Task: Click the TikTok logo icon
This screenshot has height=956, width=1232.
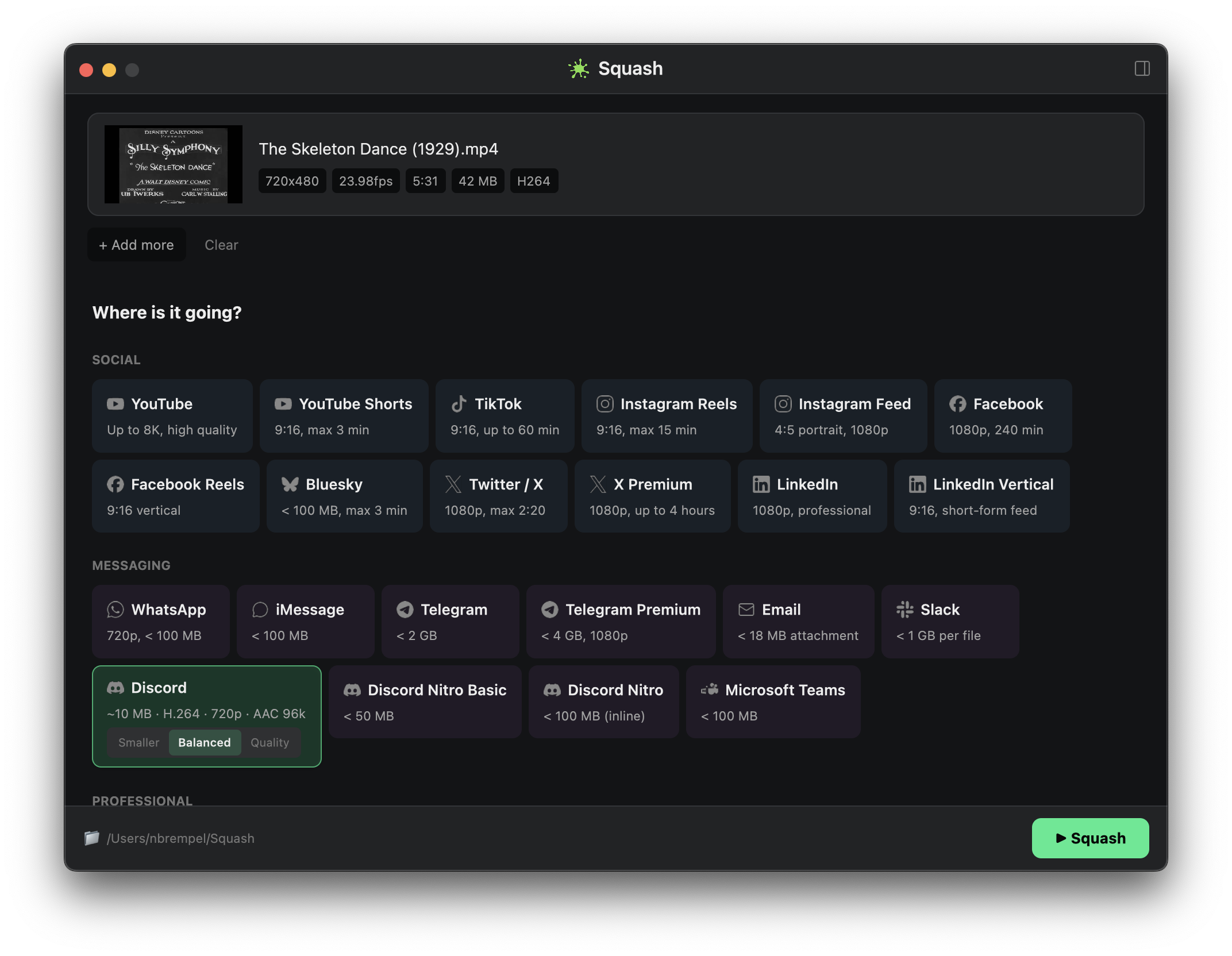Action: click(x=459, y=404)
